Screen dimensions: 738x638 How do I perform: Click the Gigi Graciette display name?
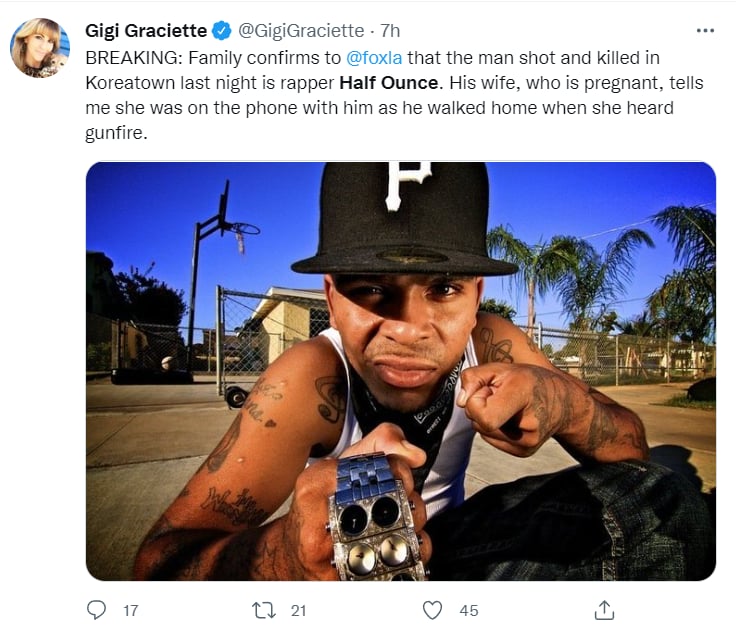tap(146, 31)
